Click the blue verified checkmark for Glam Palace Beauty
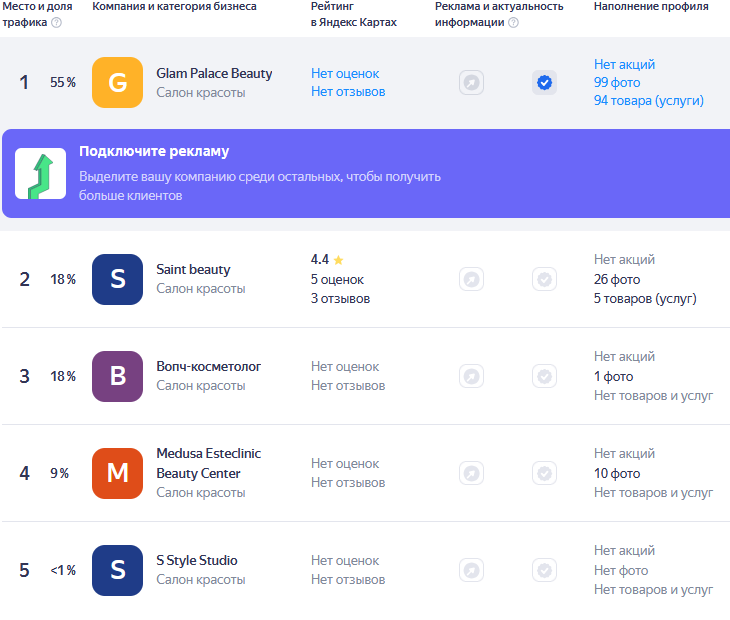Viewport: 730px width, 620px height. click(544, 83)
